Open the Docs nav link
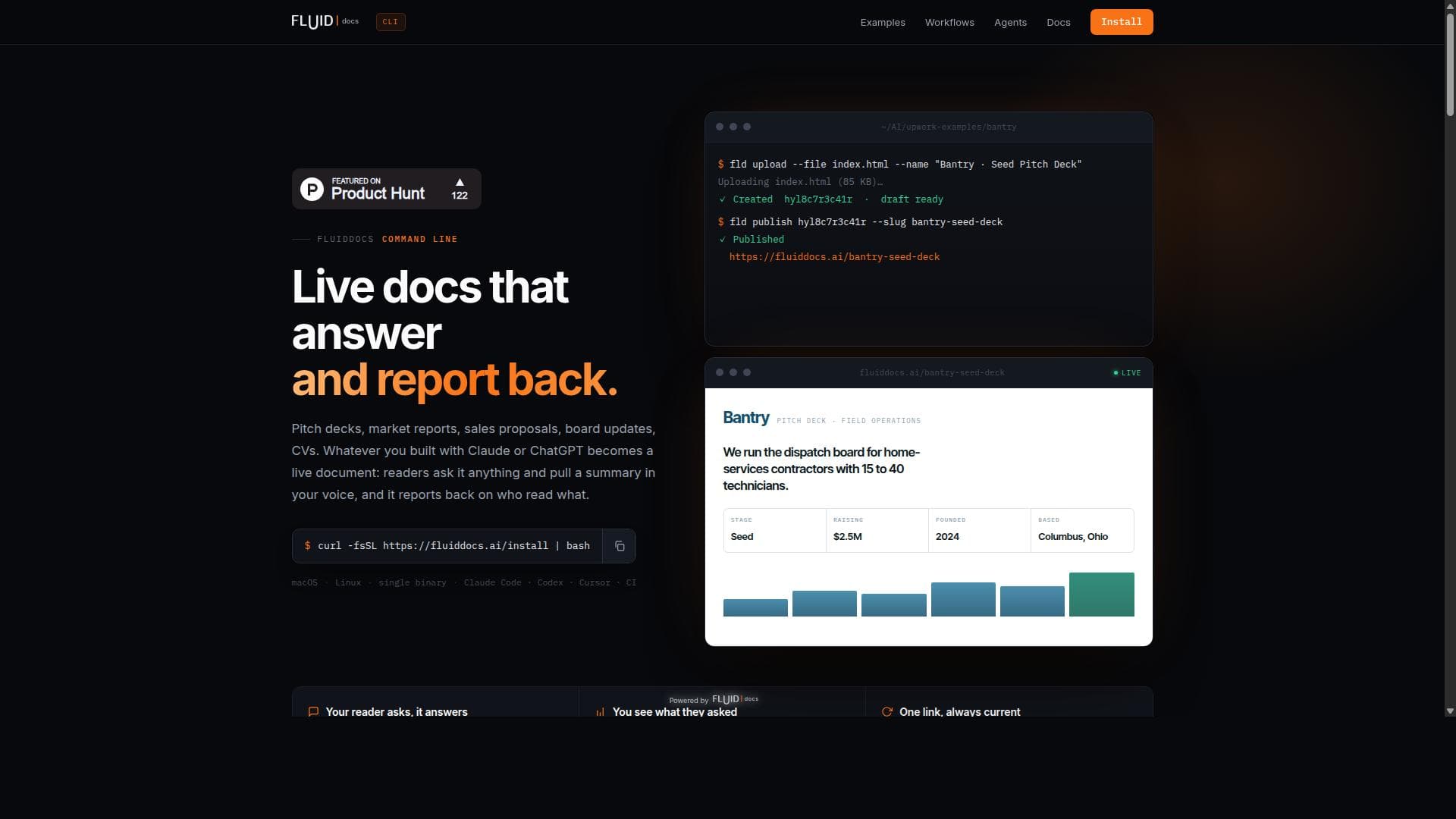The image size is (1456, 819). [1059, 23]
